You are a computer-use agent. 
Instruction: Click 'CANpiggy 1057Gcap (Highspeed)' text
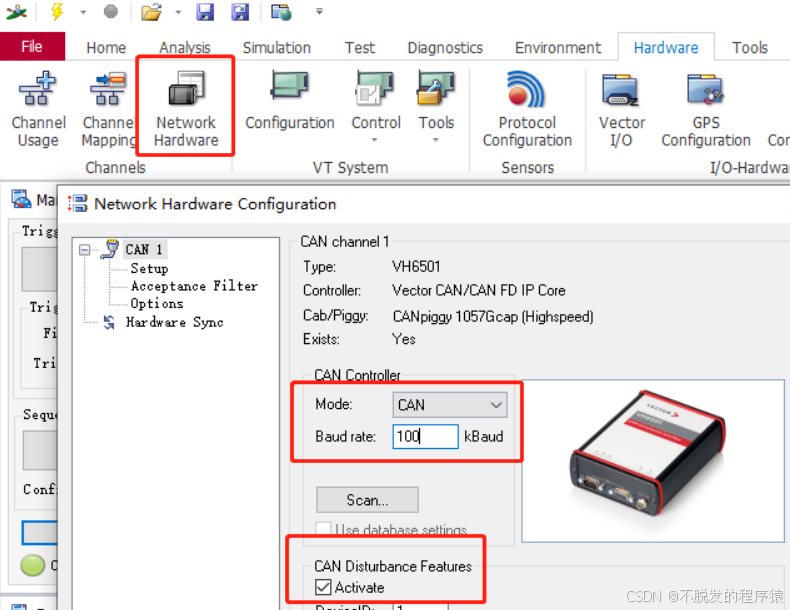(493, 316)
